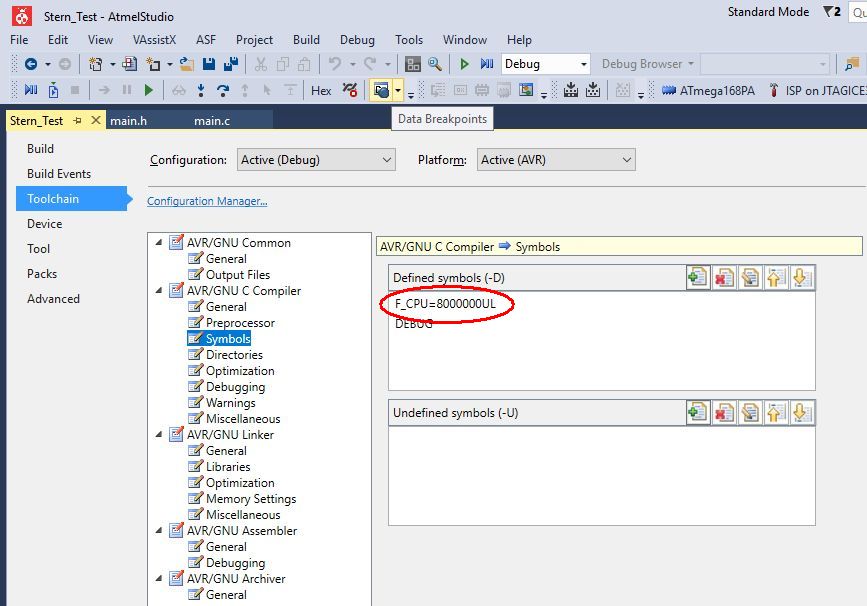Screen dimensions: 867x606
Task: Open the Tools menu
Action: click(x=409, y=40)
